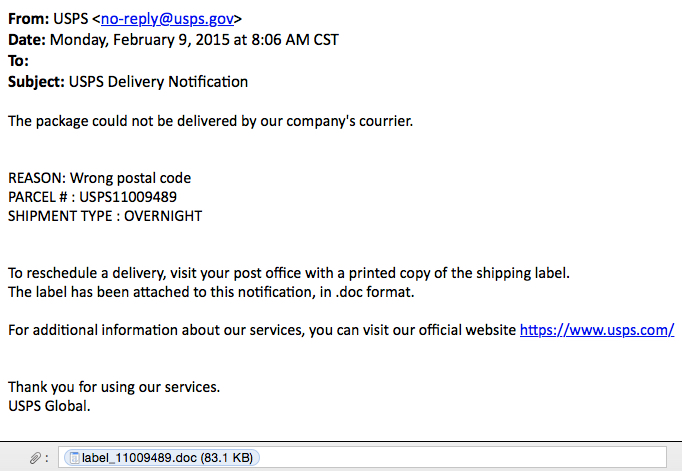The image size is (682, 471).
Task: Click the From field label
Action: 28,19
